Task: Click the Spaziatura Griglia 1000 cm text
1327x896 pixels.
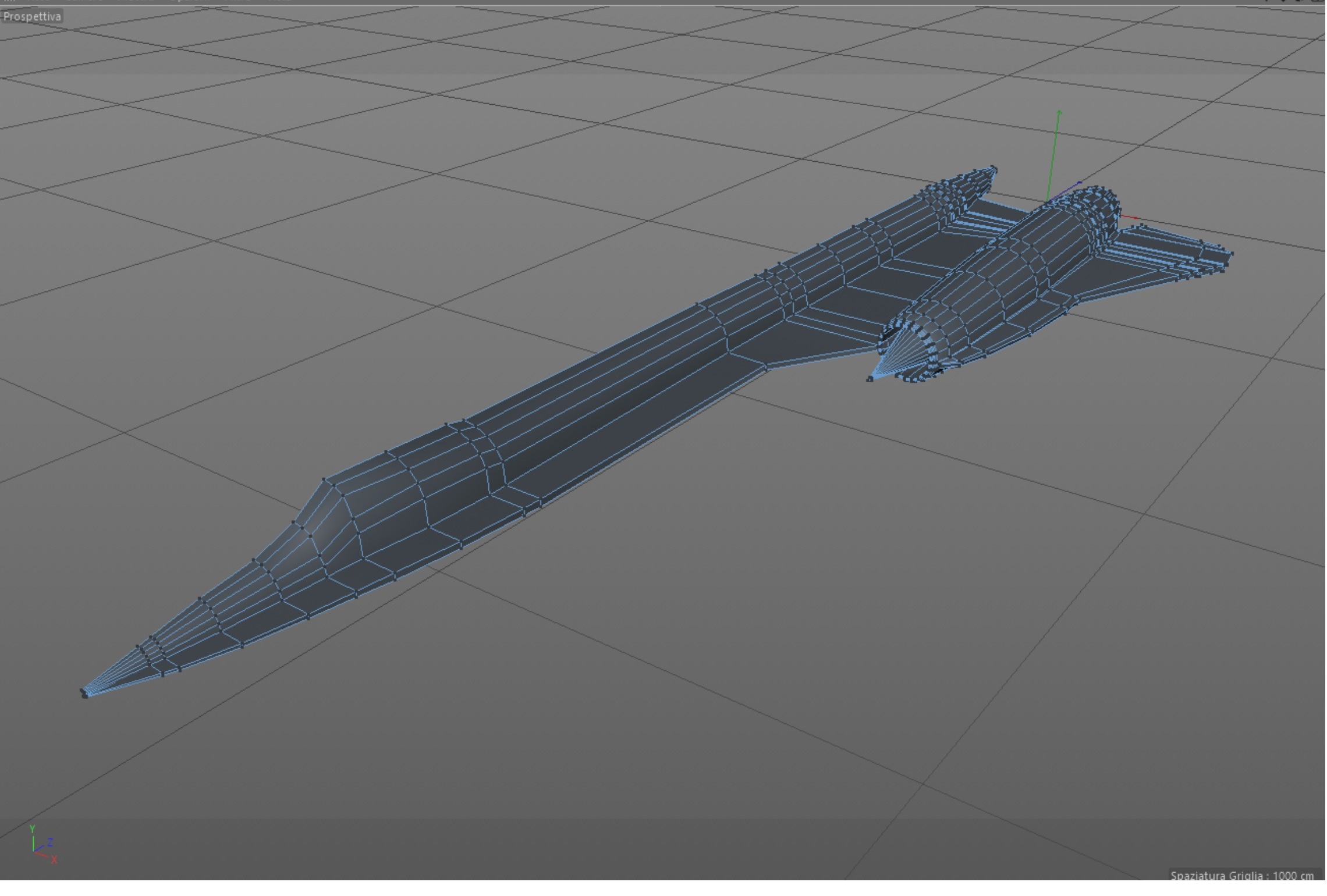Action: (x=1241, y=876)
